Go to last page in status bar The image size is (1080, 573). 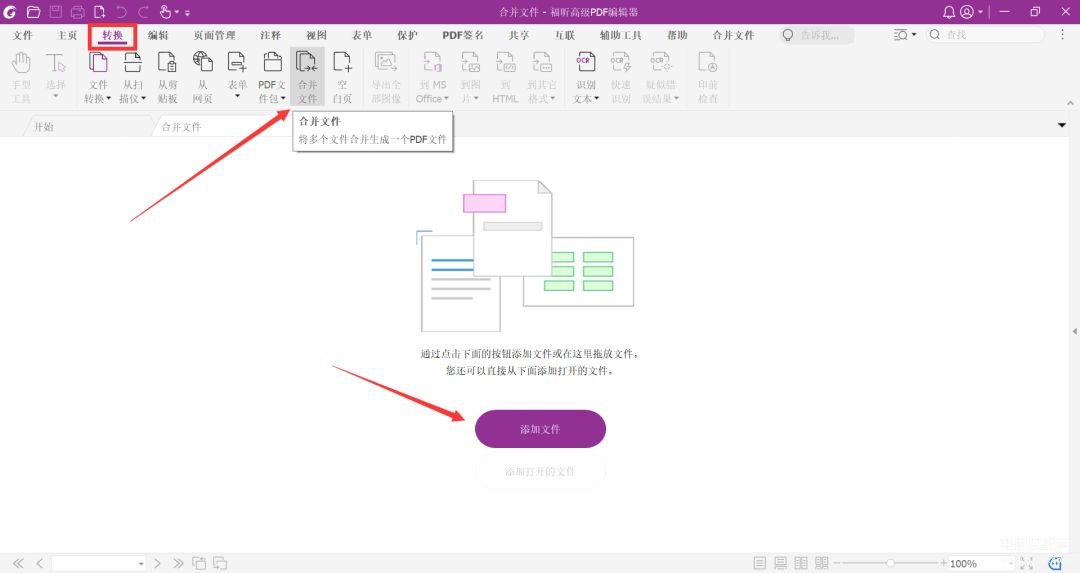tap(178, 563)
